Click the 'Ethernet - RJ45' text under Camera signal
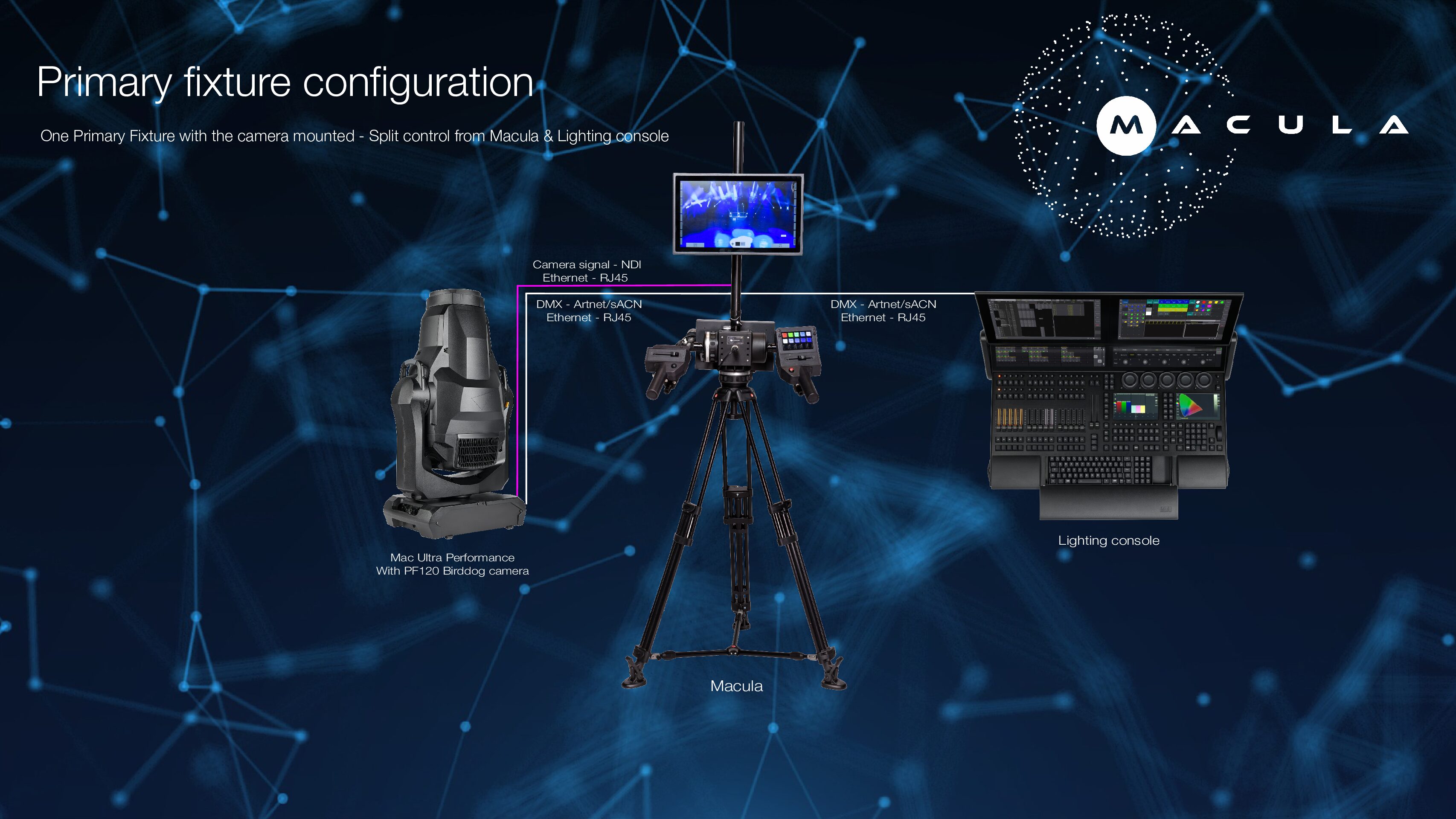The image size is (1456, 819). (585, 278)
